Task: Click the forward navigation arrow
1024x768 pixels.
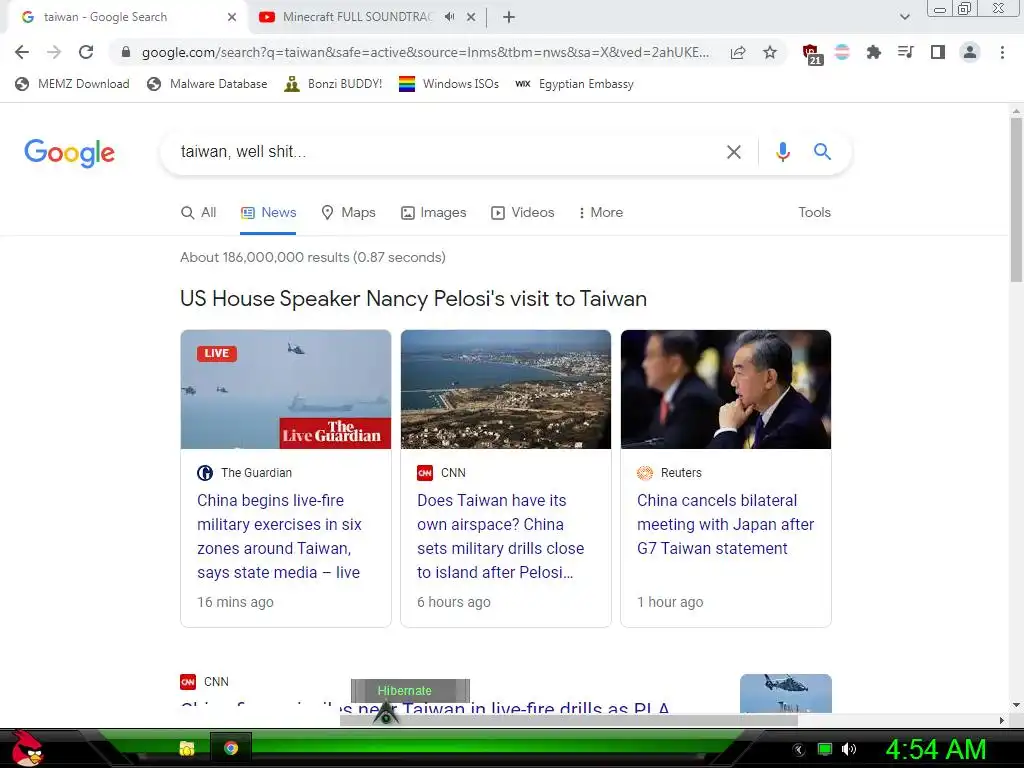Action: pyautogui.click(x=54, y=52)
